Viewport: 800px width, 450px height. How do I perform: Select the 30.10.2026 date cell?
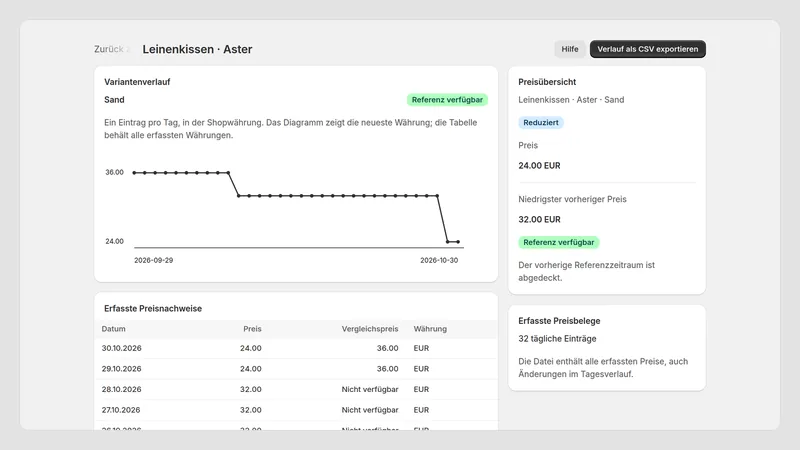[x=121, y=348]
